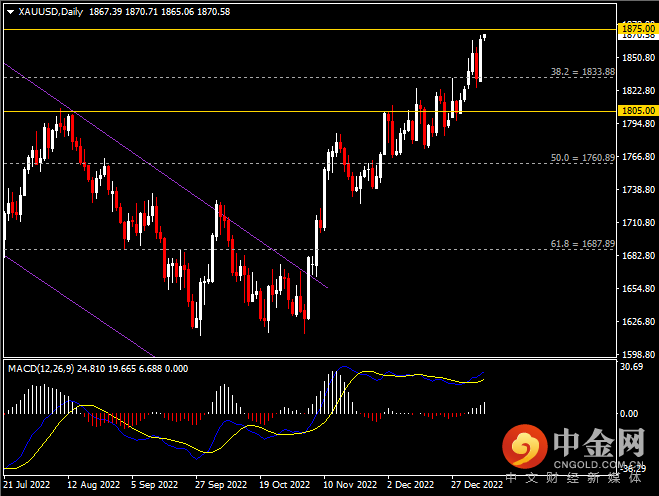
Task: Select the 1875.00 horizontal line price tag
Action: pyautogui.click(x=637, y=29)
